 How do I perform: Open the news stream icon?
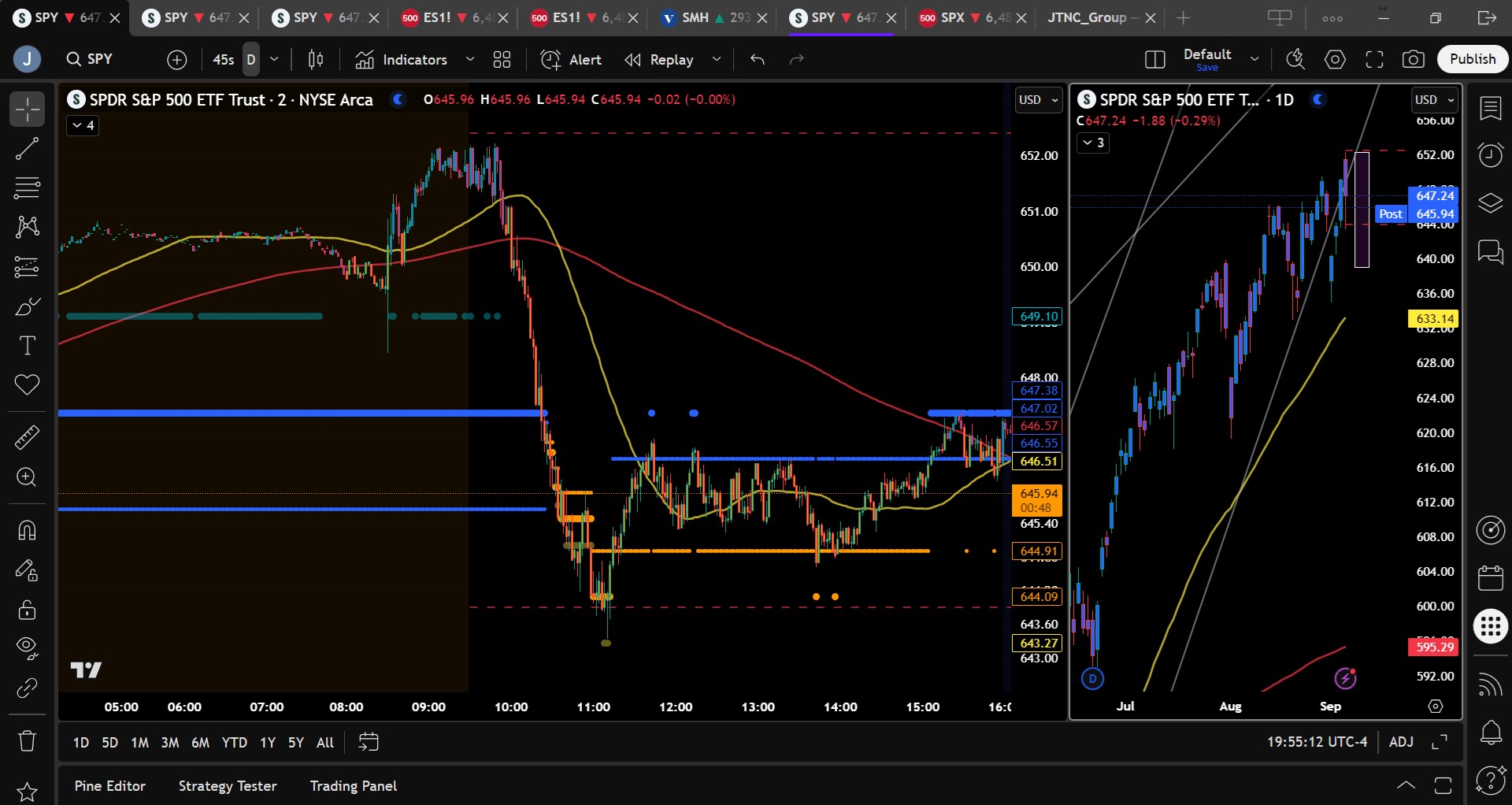tap(1491, 684)
